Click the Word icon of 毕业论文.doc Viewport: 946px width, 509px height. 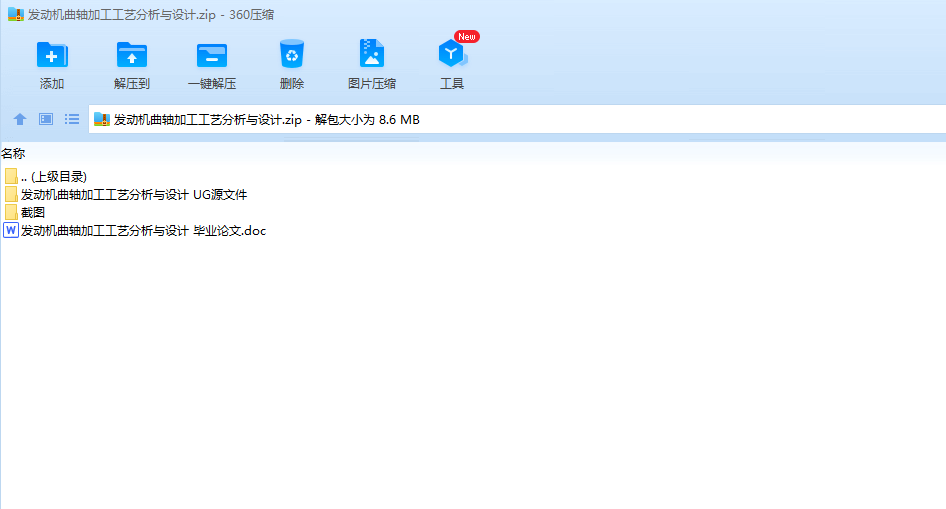(11, 230)
